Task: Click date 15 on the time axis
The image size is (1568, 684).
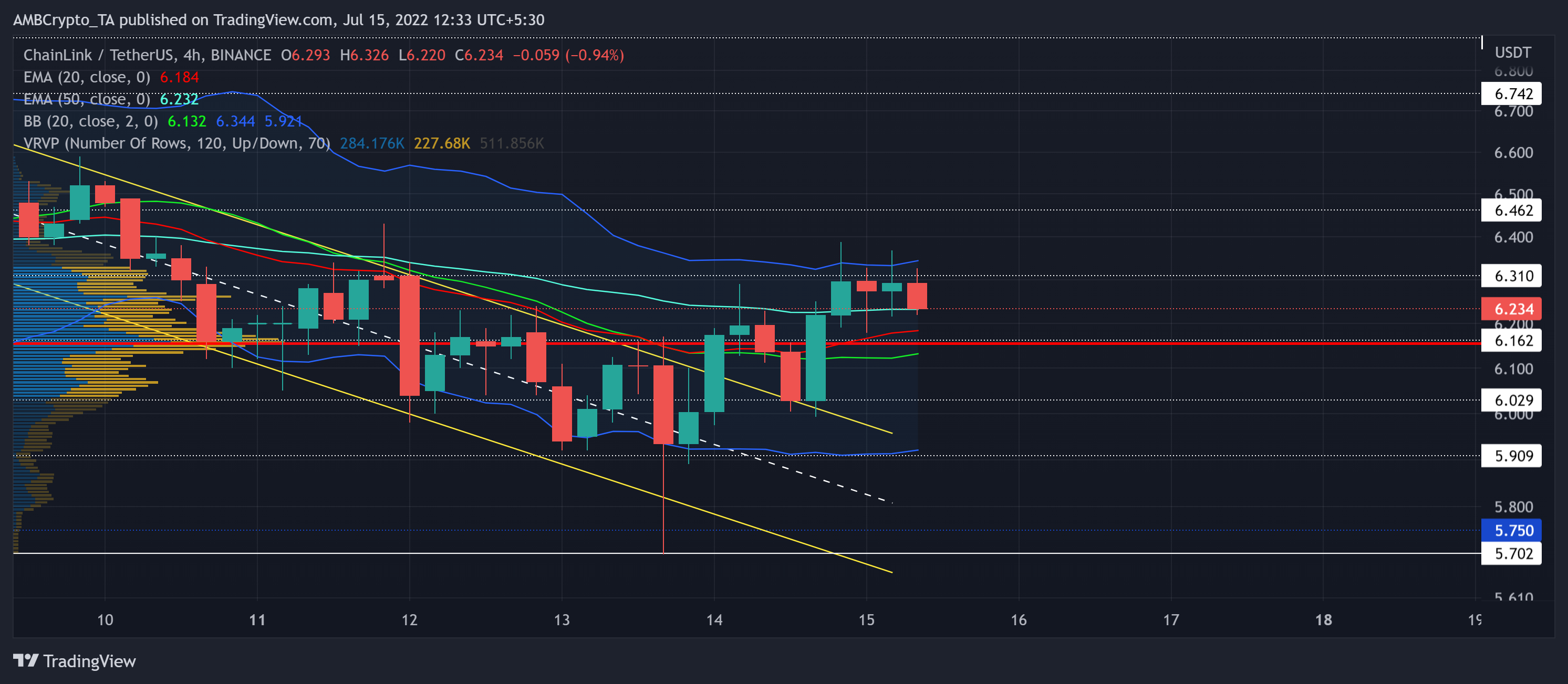Action: (866, 619)
